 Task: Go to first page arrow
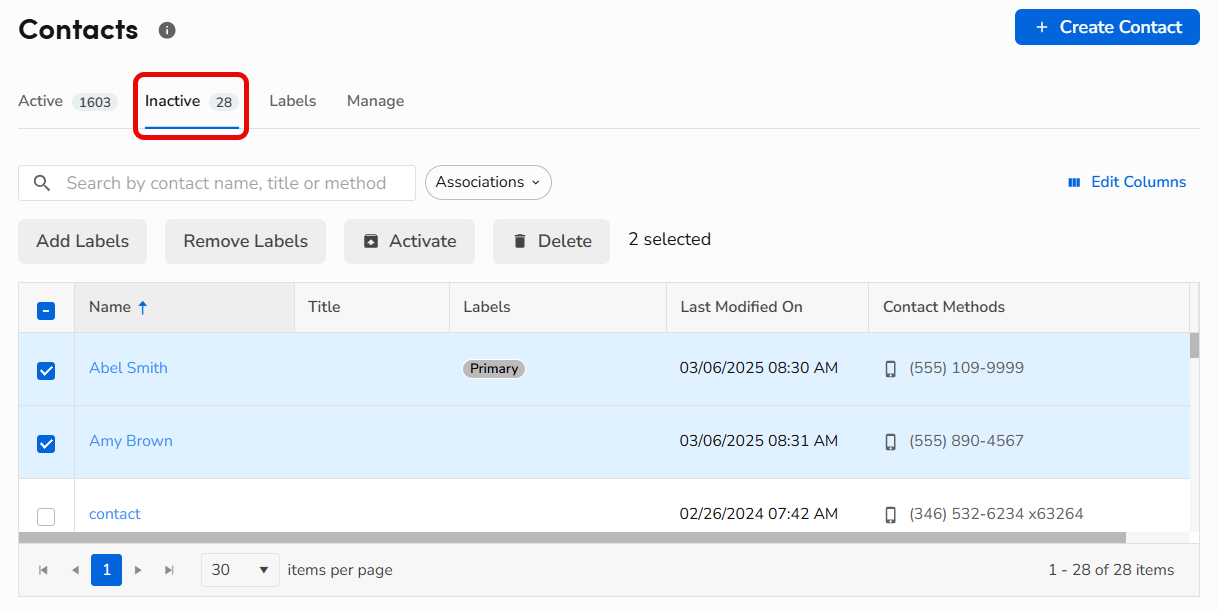tap(43, 570)
